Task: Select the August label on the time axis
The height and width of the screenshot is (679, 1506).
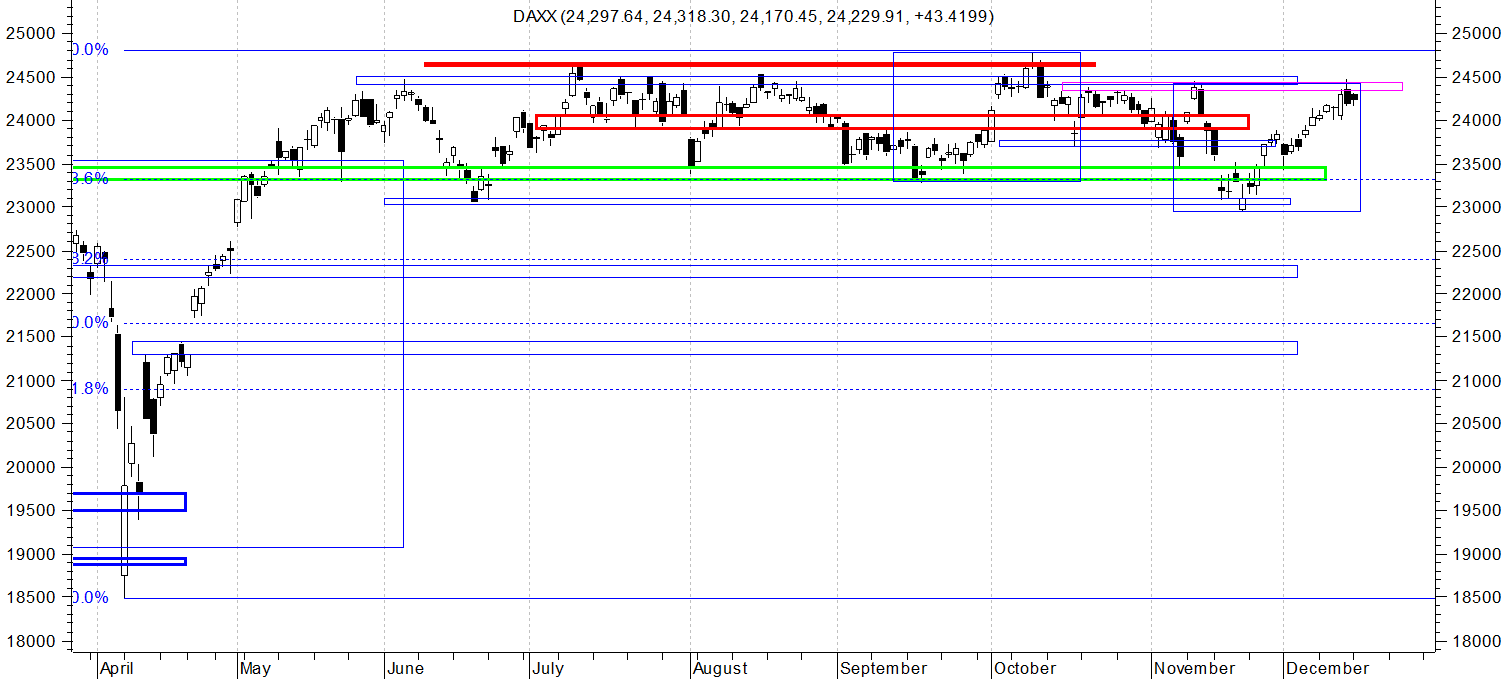Action: [x=720, y=668]
